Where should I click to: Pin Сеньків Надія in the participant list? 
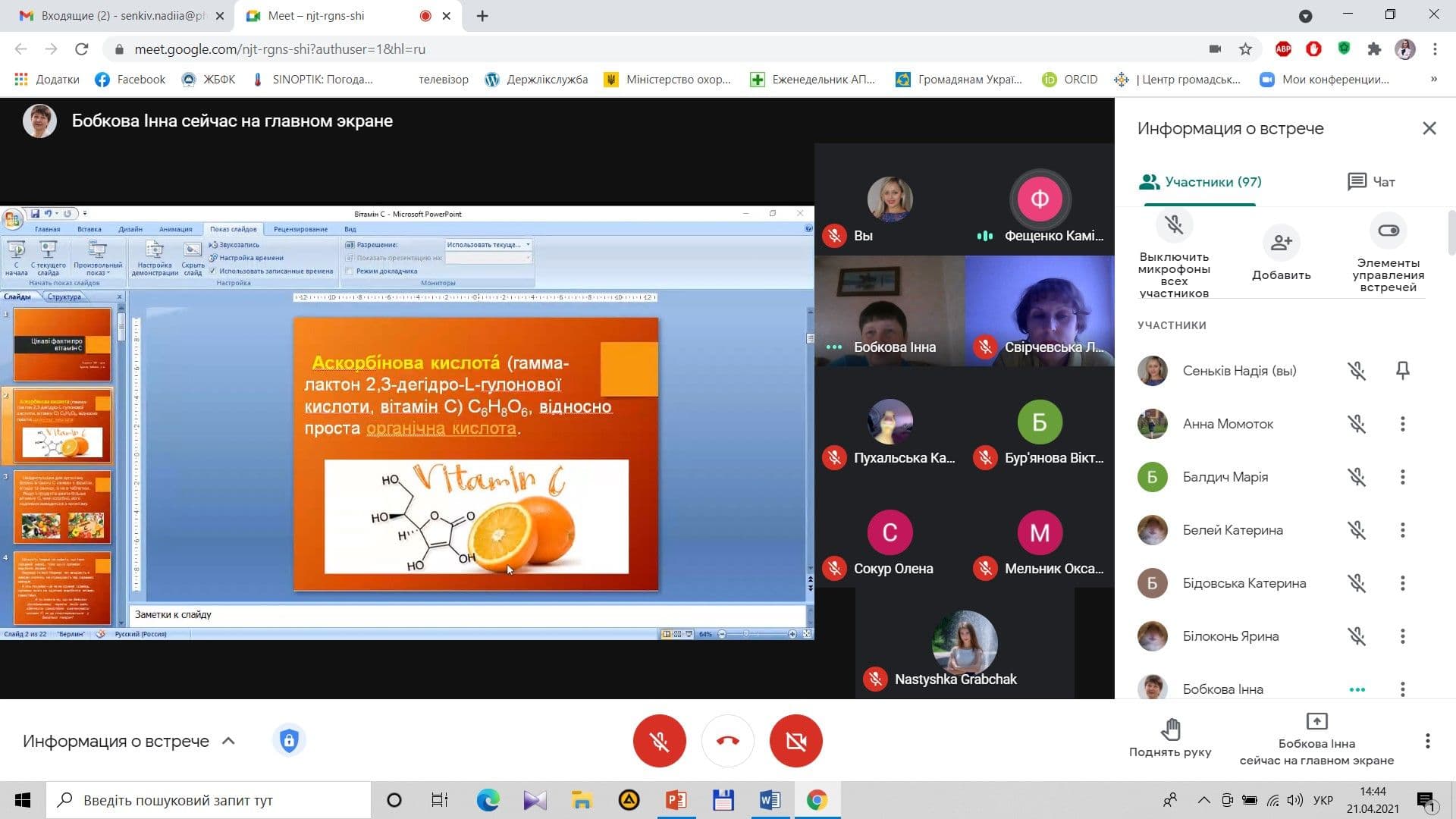point(1402,371)
